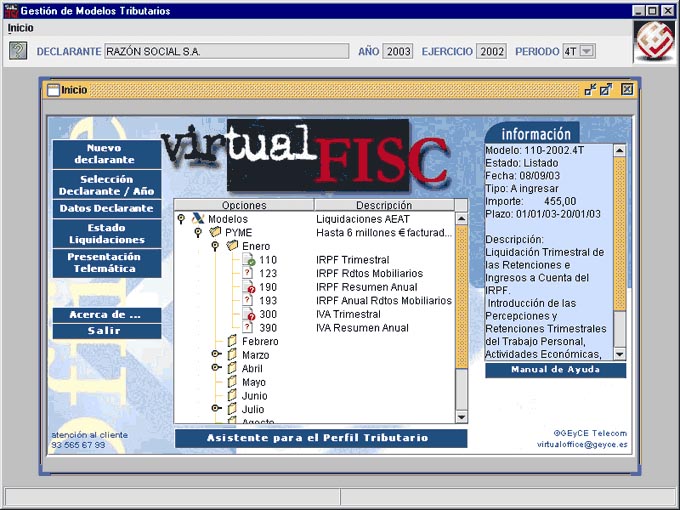Click the red-marked document icon of 190
Screen dimensions: 680x510
click(249, 287)
